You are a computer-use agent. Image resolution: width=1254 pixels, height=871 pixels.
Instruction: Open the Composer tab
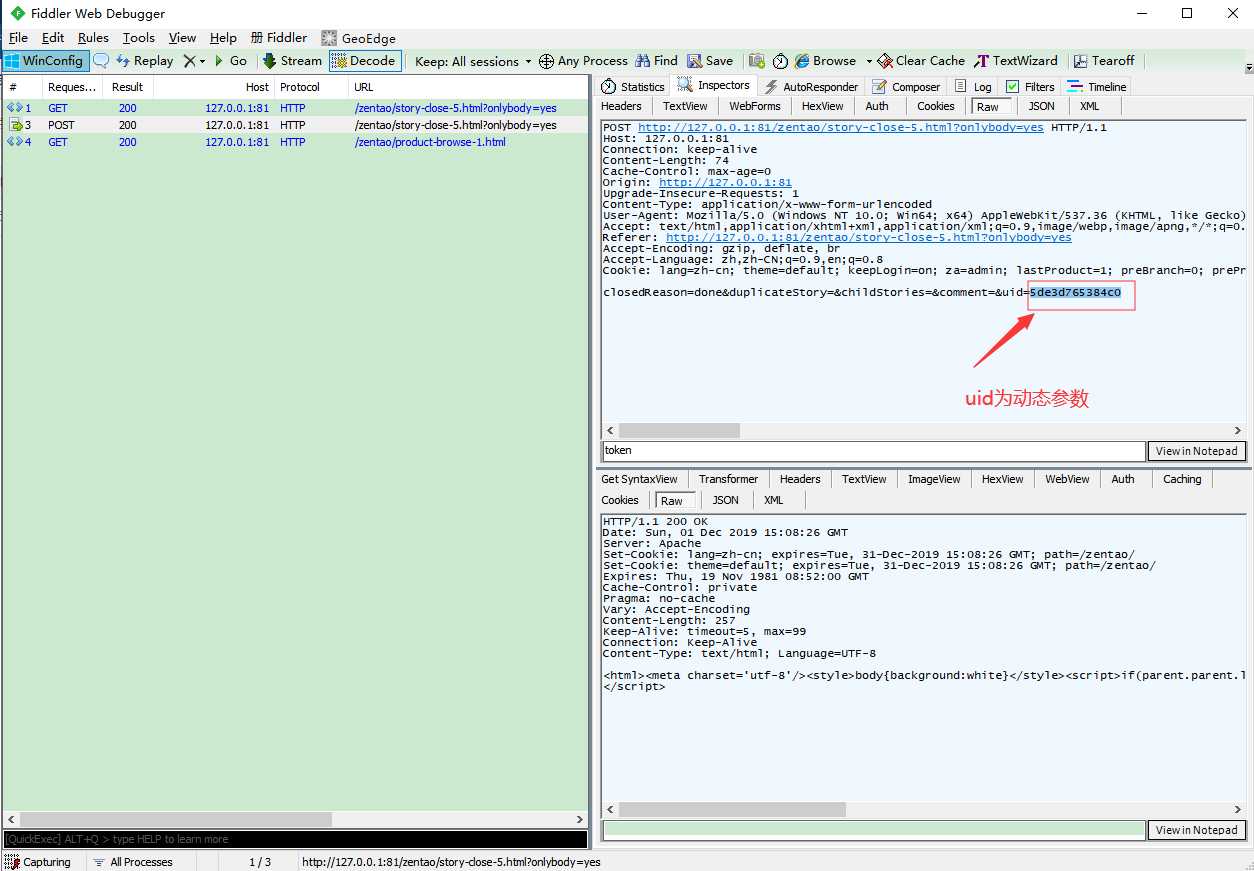[x=906, y=87]
